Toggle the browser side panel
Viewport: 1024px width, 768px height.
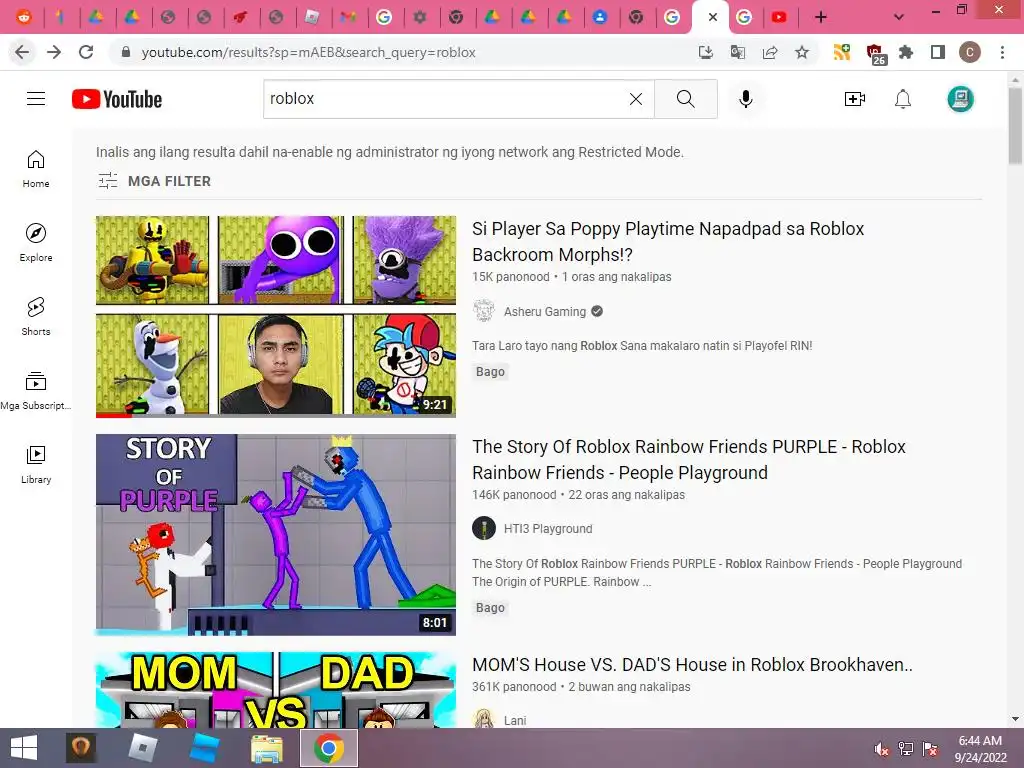[938, 52]
